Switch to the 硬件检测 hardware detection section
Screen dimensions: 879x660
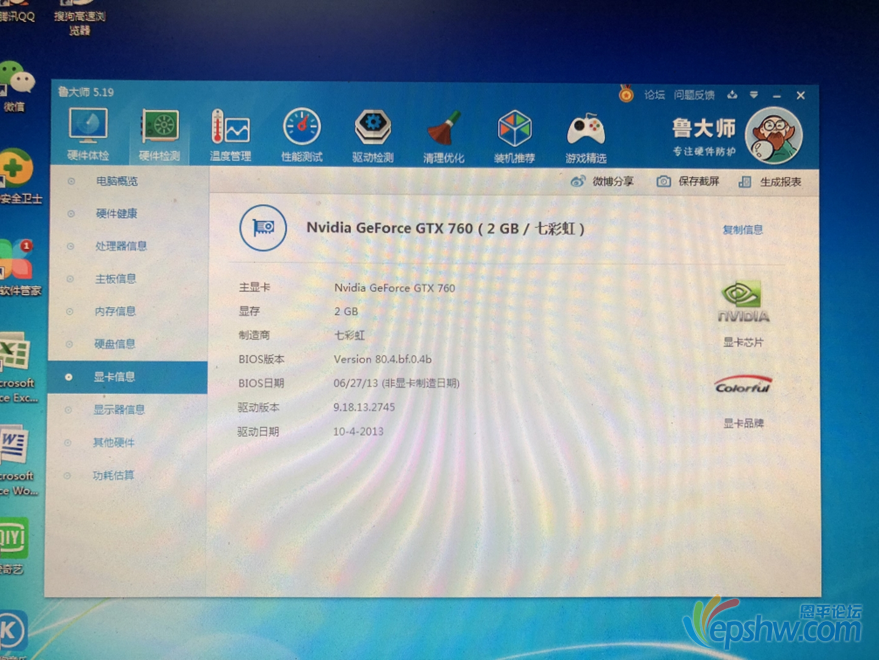pos(159,135)
